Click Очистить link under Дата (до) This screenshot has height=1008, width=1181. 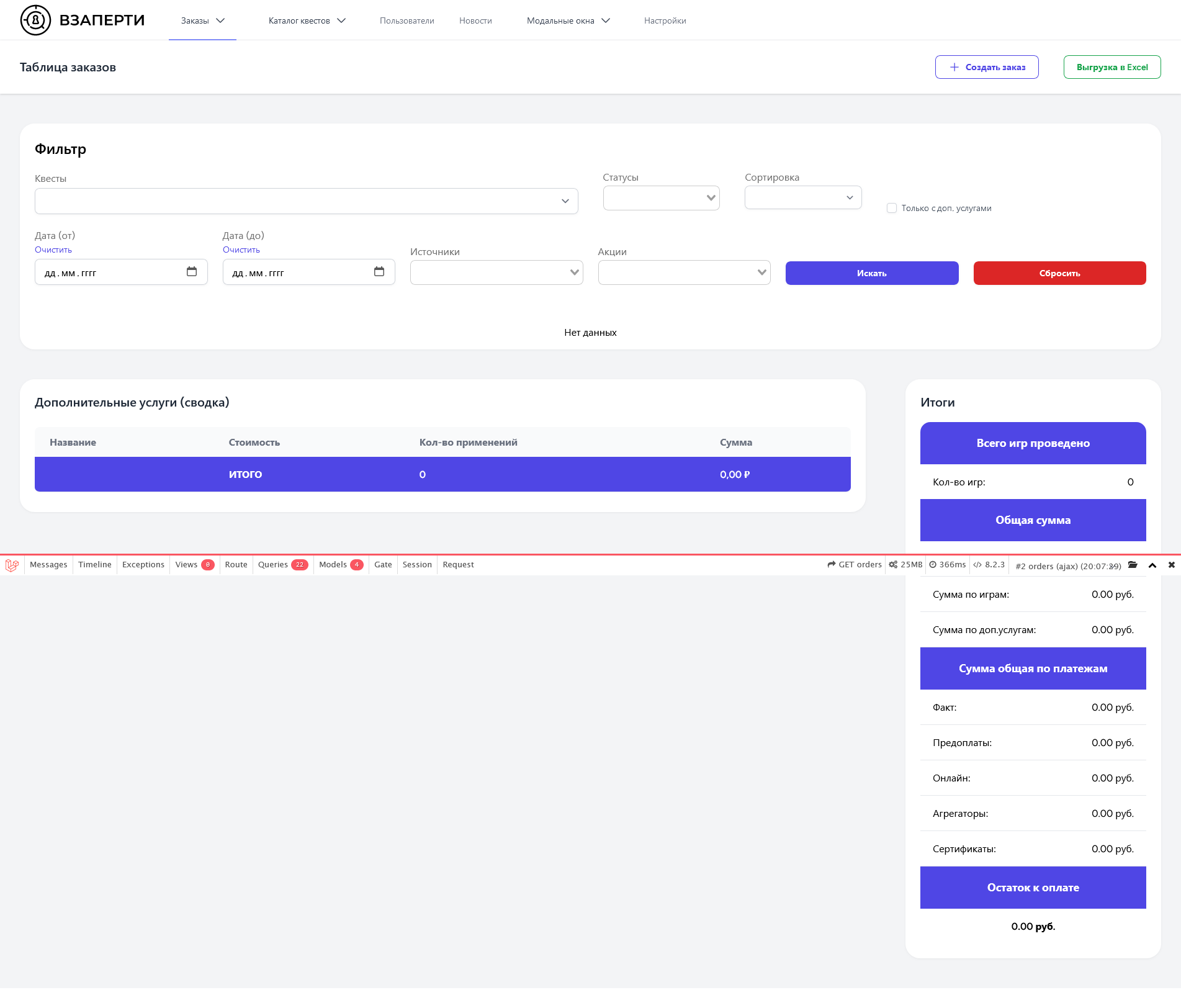tap(241, 250)
